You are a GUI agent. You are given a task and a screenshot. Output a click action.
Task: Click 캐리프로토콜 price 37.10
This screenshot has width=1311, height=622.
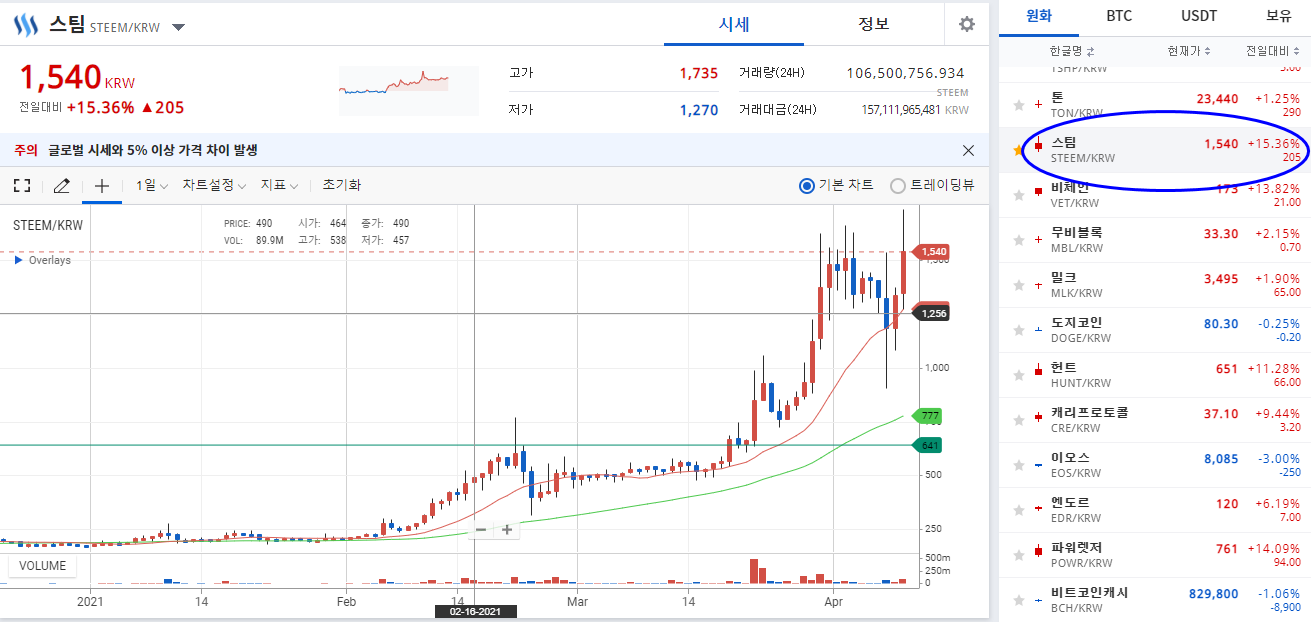point(1221,413)
